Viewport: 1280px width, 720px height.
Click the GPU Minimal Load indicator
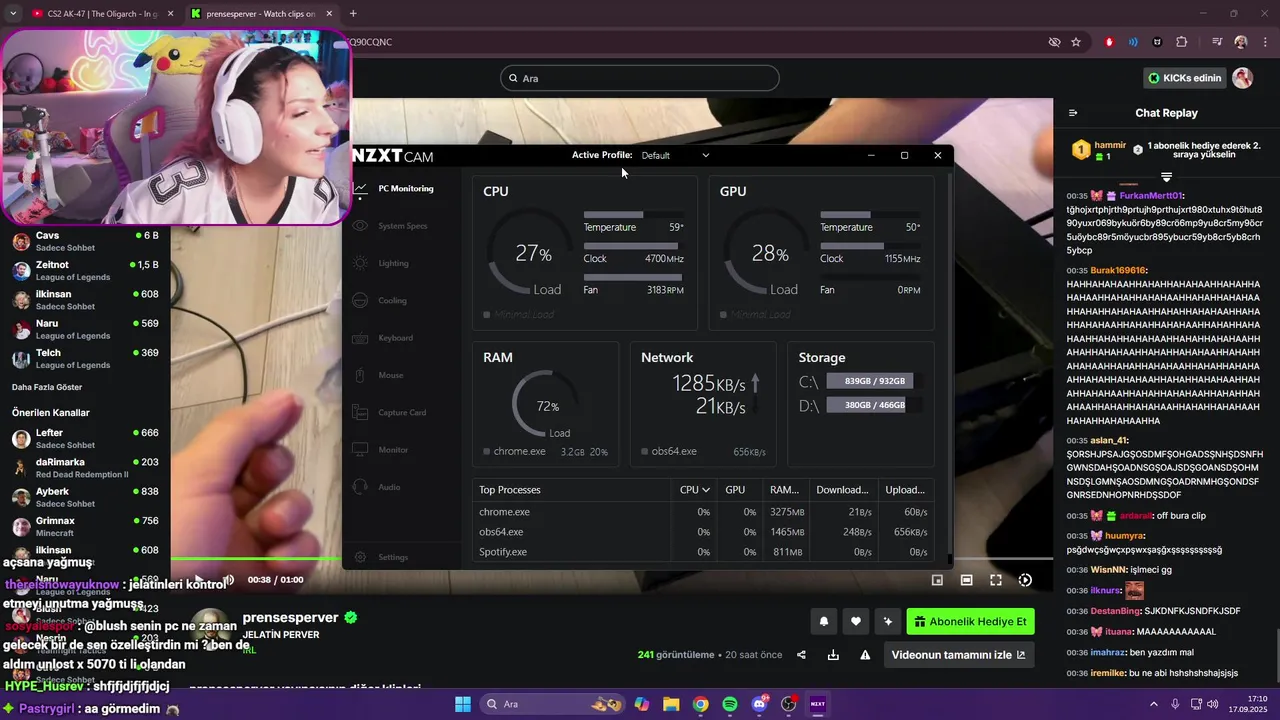click(x=756, y=315)
